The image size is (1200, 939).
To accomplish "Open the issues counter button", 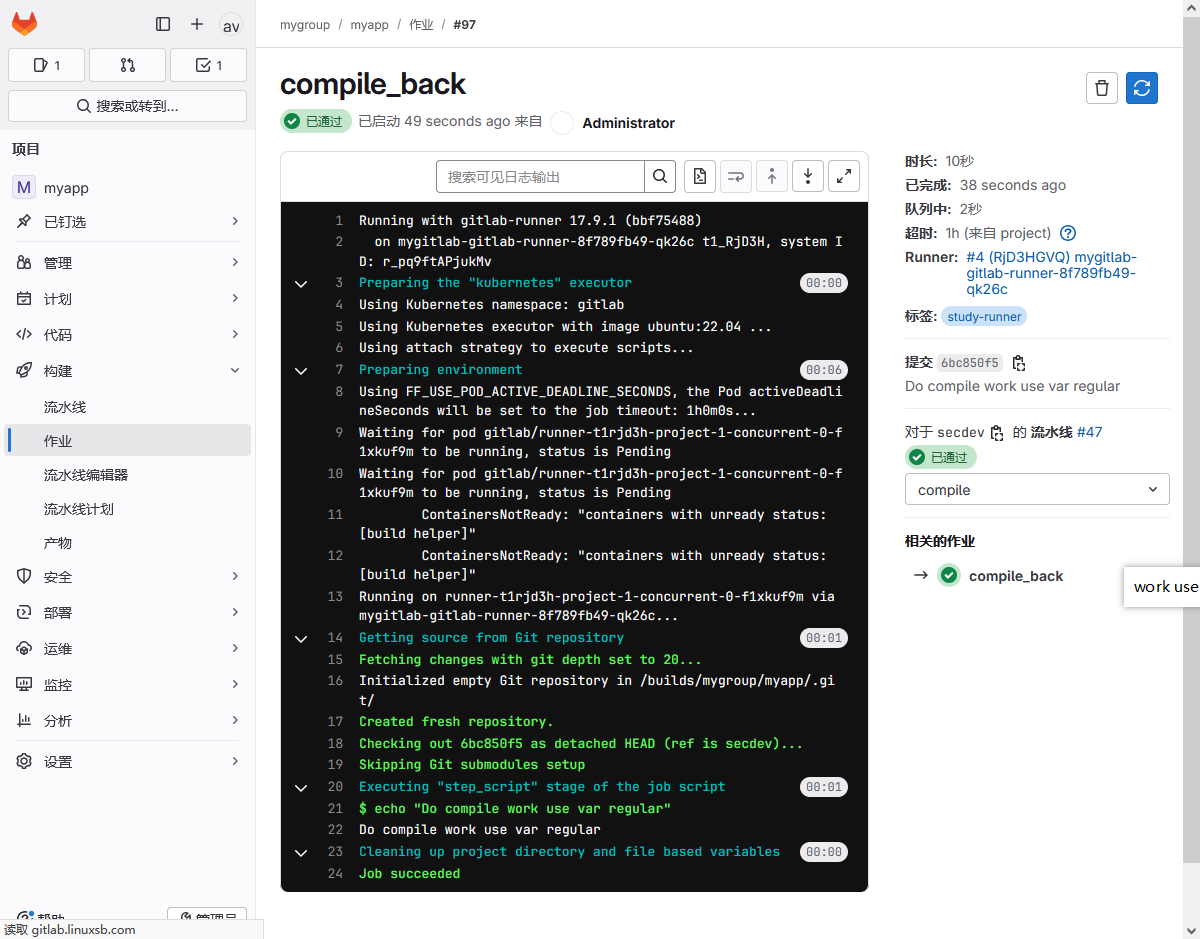I will (x=47, y=65).
